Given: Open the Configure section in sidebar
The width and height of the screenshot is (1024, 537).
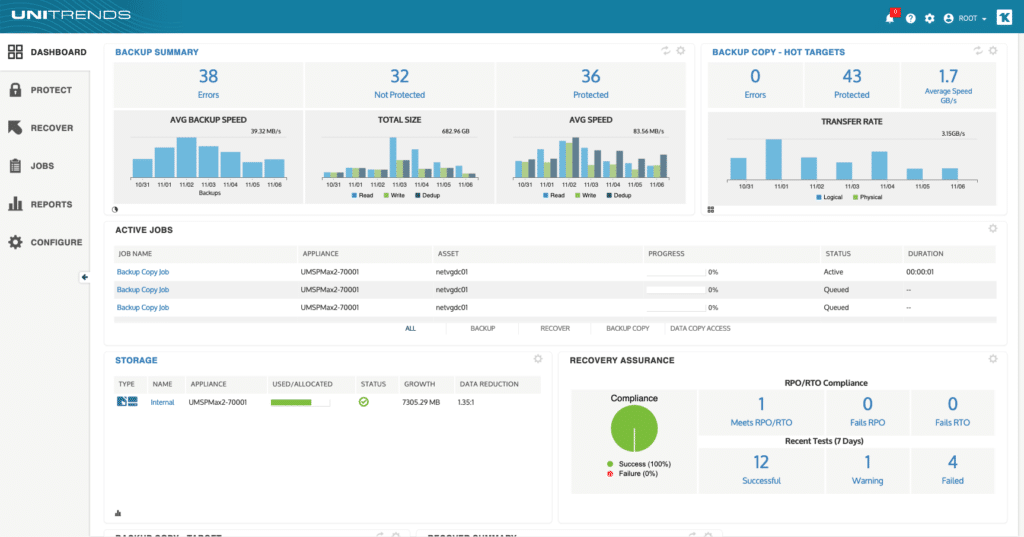Looking at the screenshot, I should (x=45, y=242).
